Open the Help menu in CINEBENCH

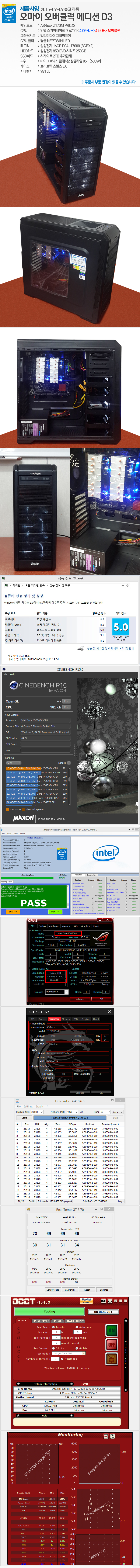13,674
